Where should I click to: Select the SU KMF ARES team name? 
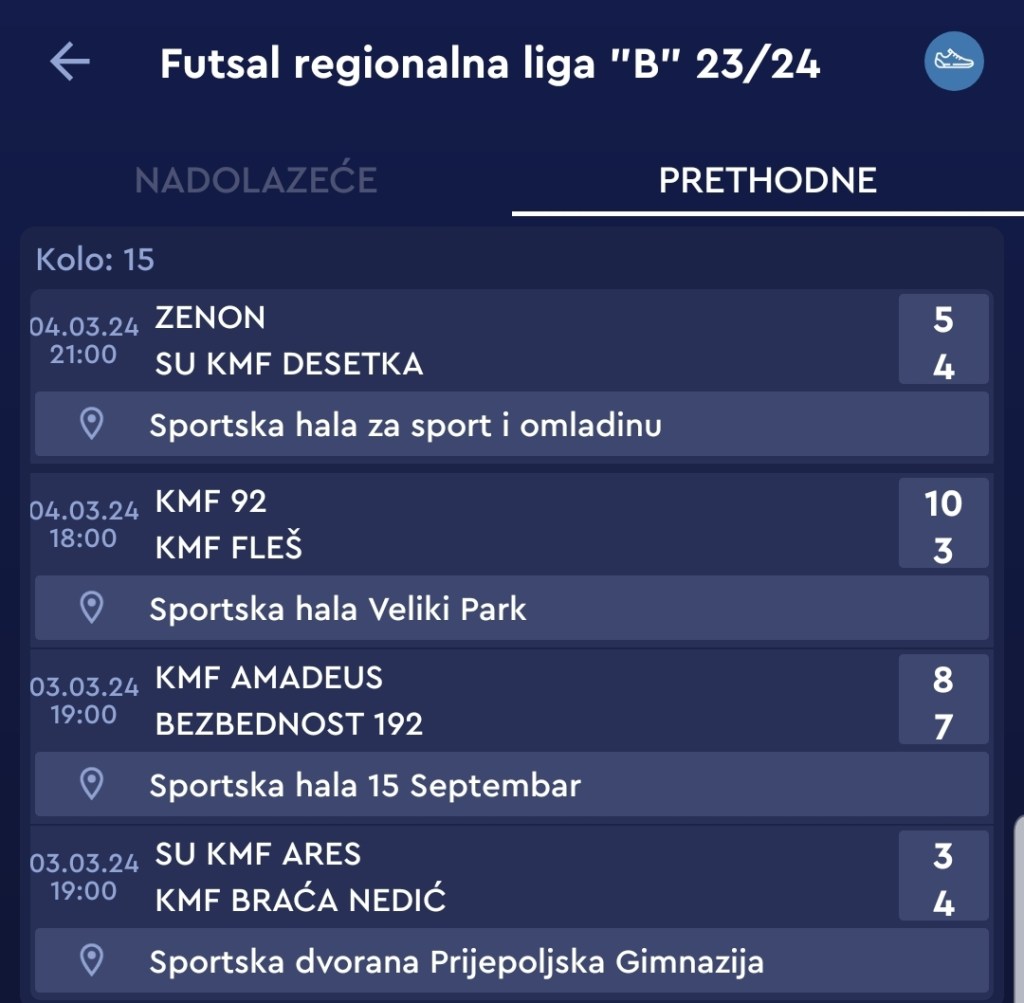258,854
